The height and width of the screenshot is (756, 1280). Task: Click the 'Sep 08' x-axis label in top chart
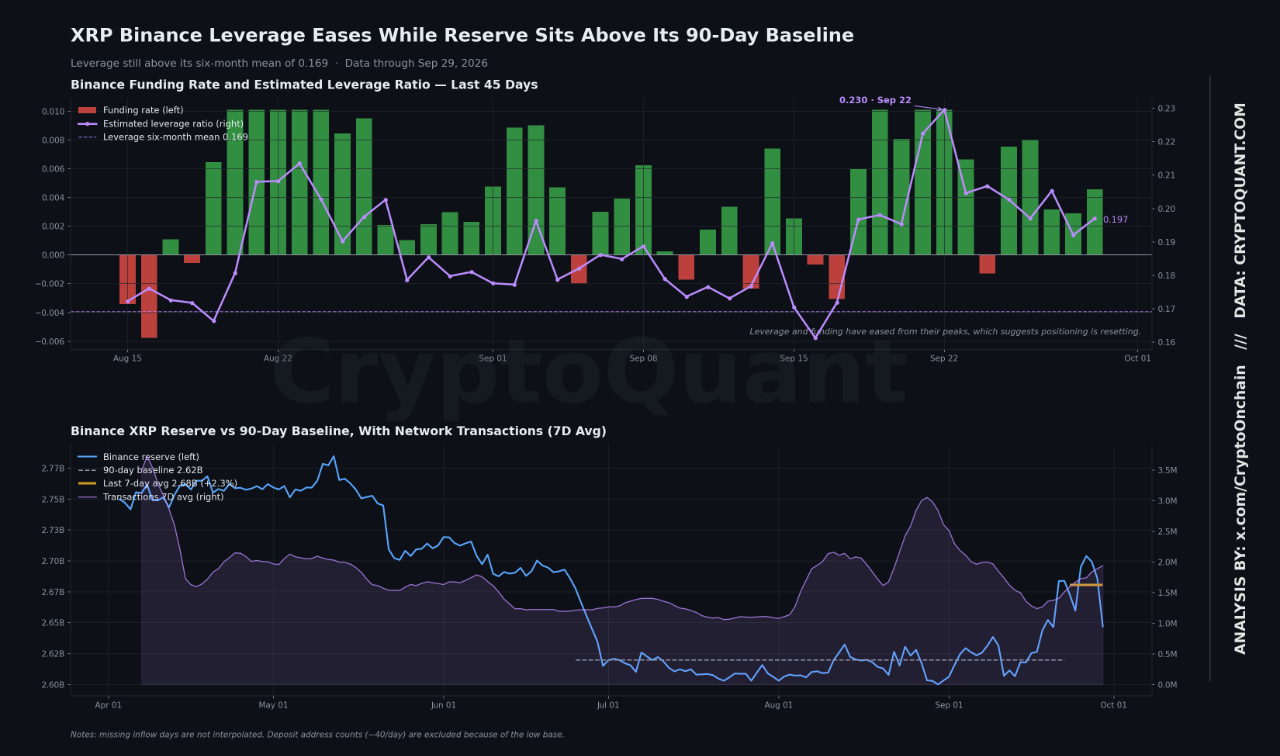pos(643,358)
